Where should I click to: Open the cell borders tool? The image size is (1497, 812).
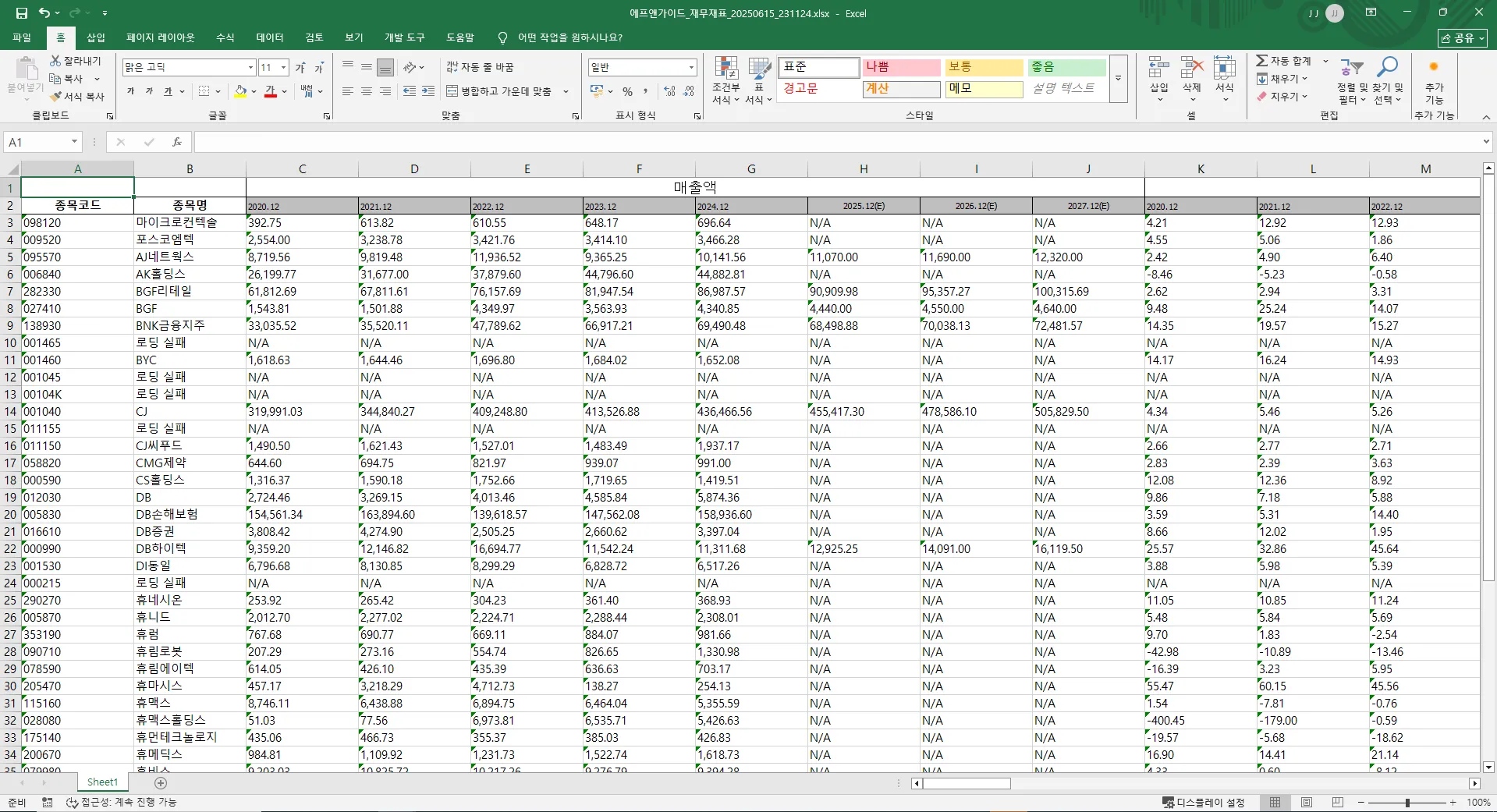tap(204, 91)
